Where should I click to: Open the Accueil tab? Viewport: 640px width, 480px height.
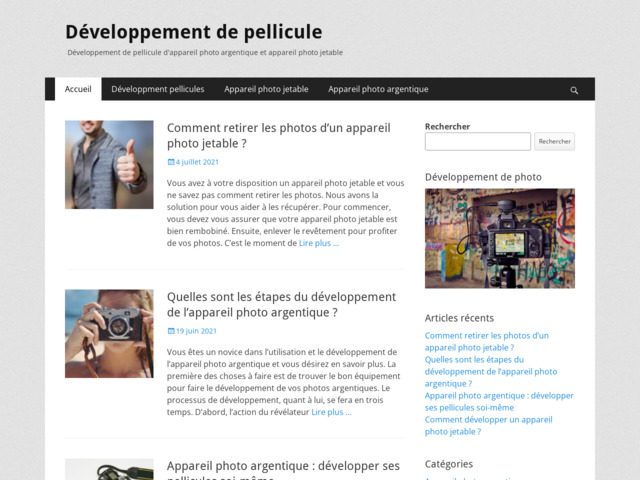click(78, 89)
